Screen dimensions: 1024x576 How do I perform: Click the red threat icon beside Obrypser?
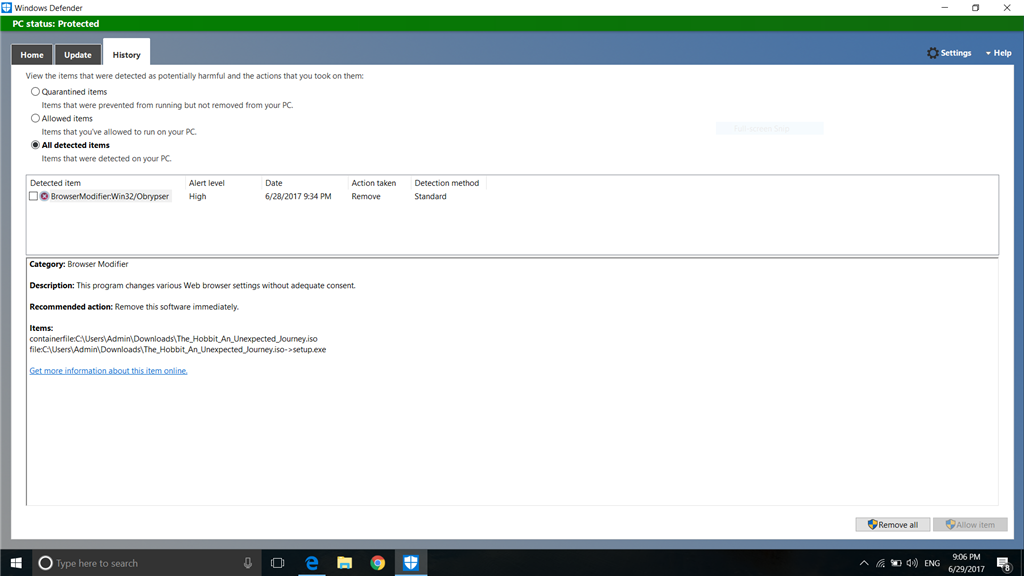coord(44,196)
